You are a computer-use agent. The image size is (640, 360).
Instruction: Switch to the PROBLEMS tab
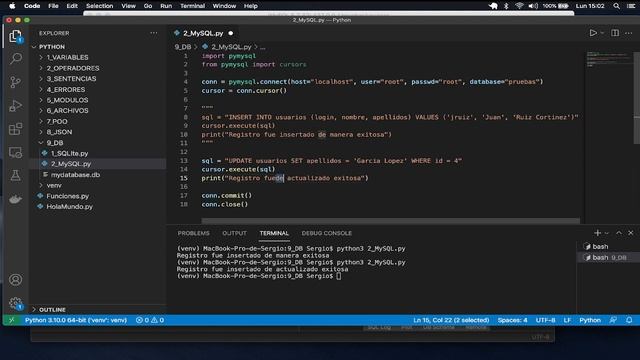click(193, 233)
